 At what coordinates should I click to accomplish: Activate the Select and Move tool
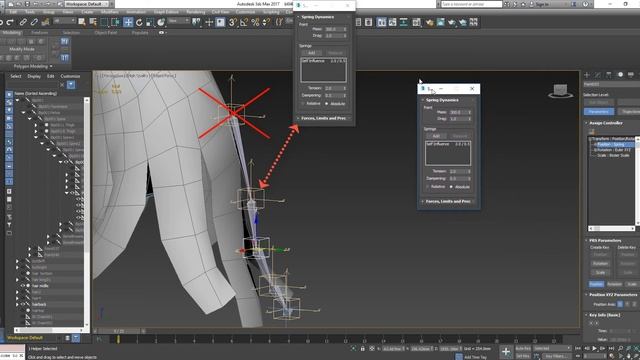click(x=128, y=22)
